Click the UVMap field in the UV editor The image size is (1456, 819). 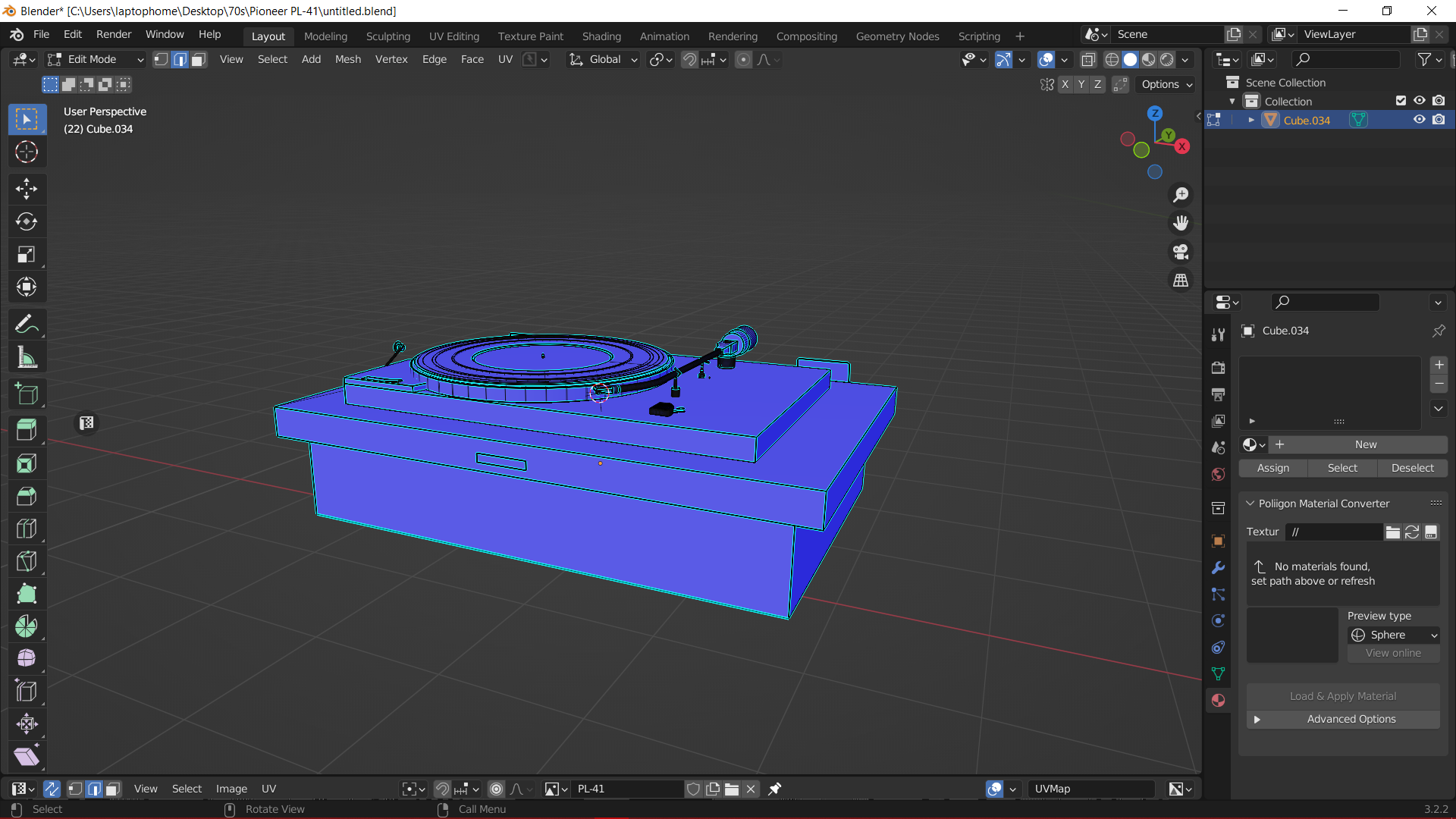pyautogui.click(x=1090, y=789)
